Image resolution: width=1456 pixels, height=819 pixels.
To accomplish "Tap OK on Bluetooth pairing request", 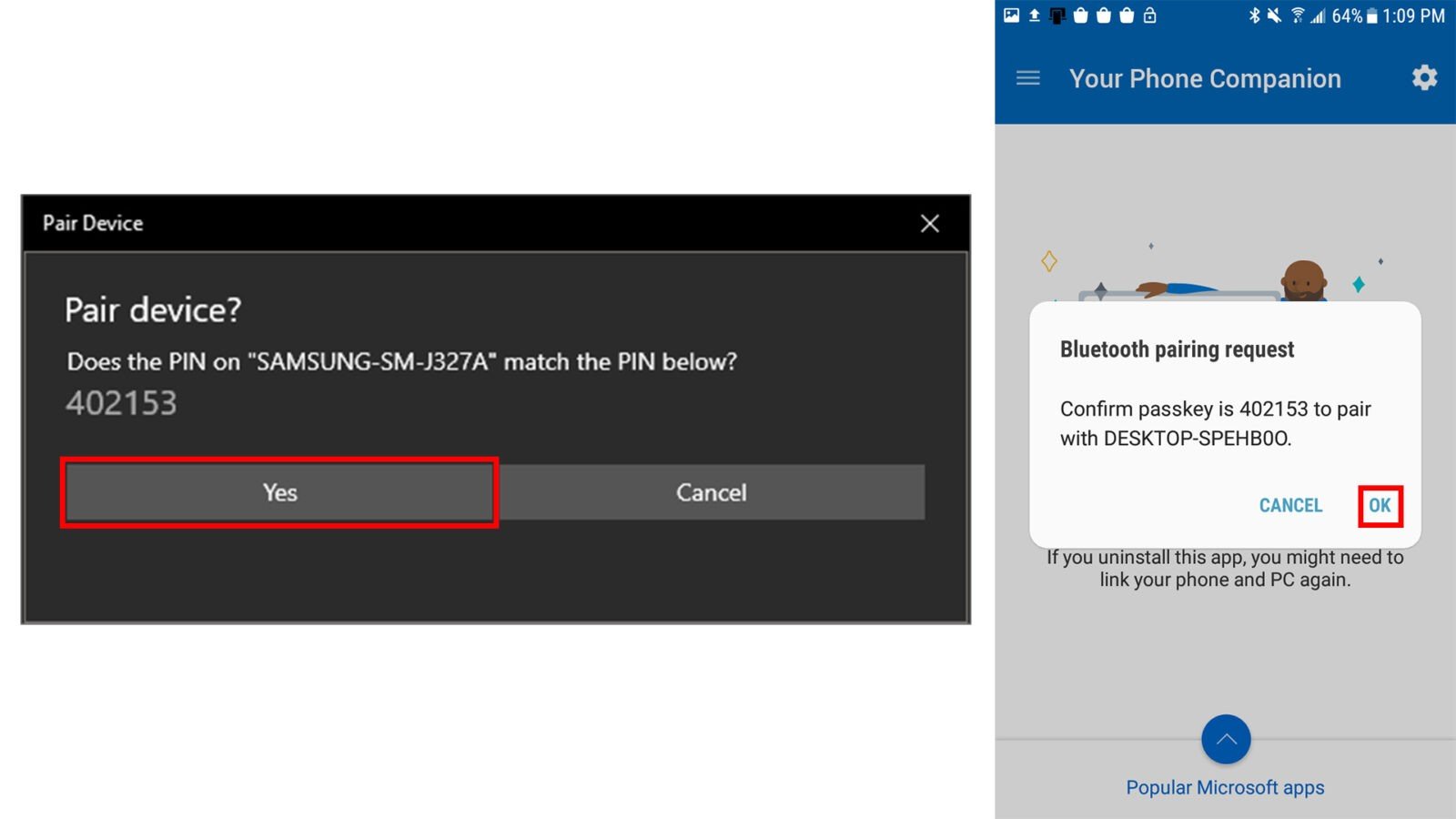I will [1380, 506].
